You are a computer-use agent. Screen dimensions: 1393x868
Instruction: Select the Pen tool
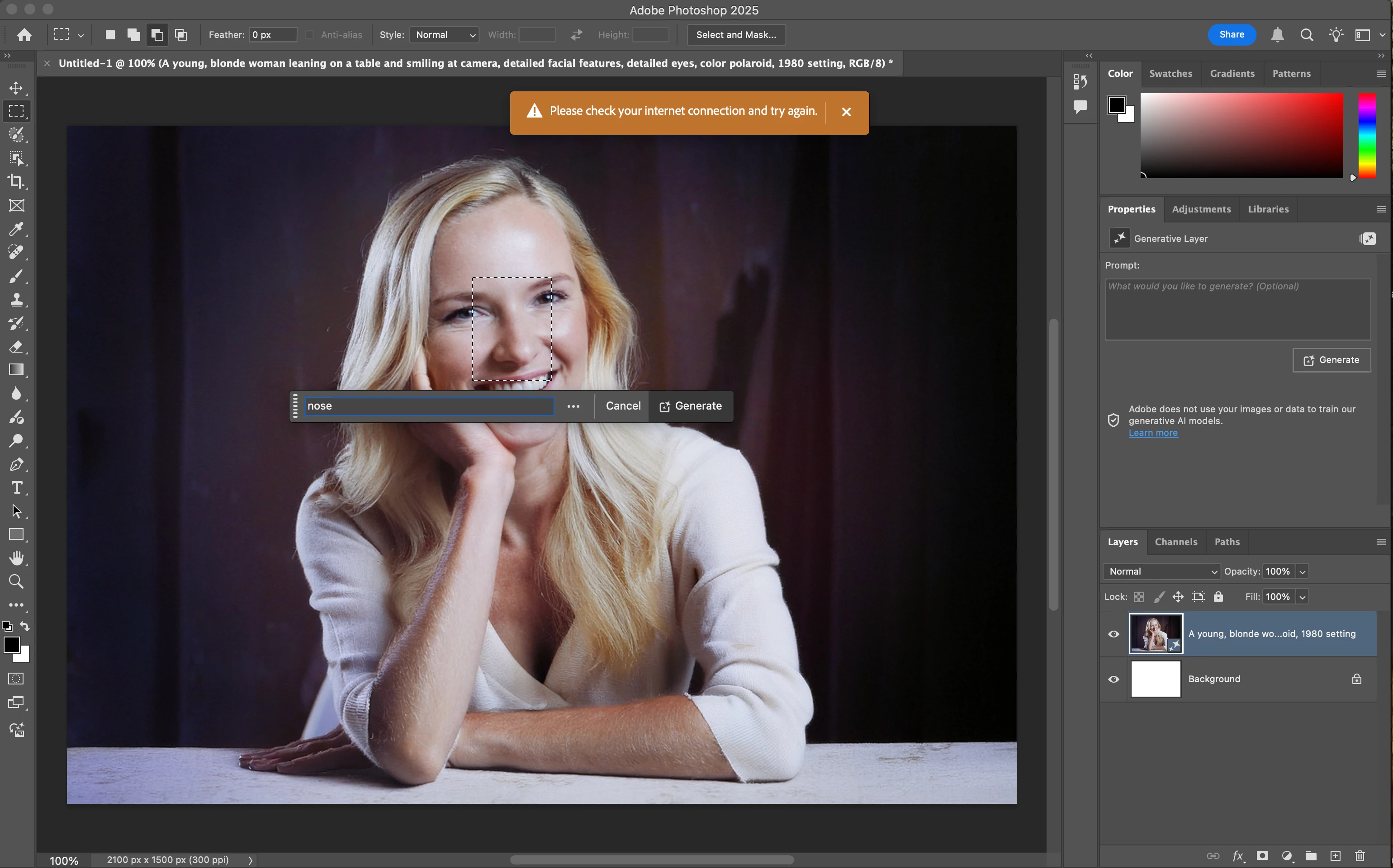(x=16, y=464)
